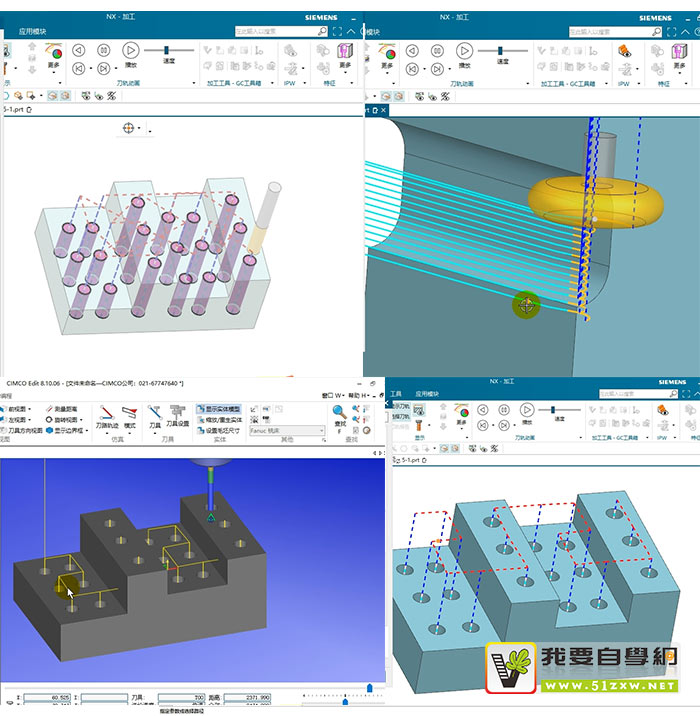
Task: Click 查找 find magnifier in CIMCO
Action: point(339,417)
